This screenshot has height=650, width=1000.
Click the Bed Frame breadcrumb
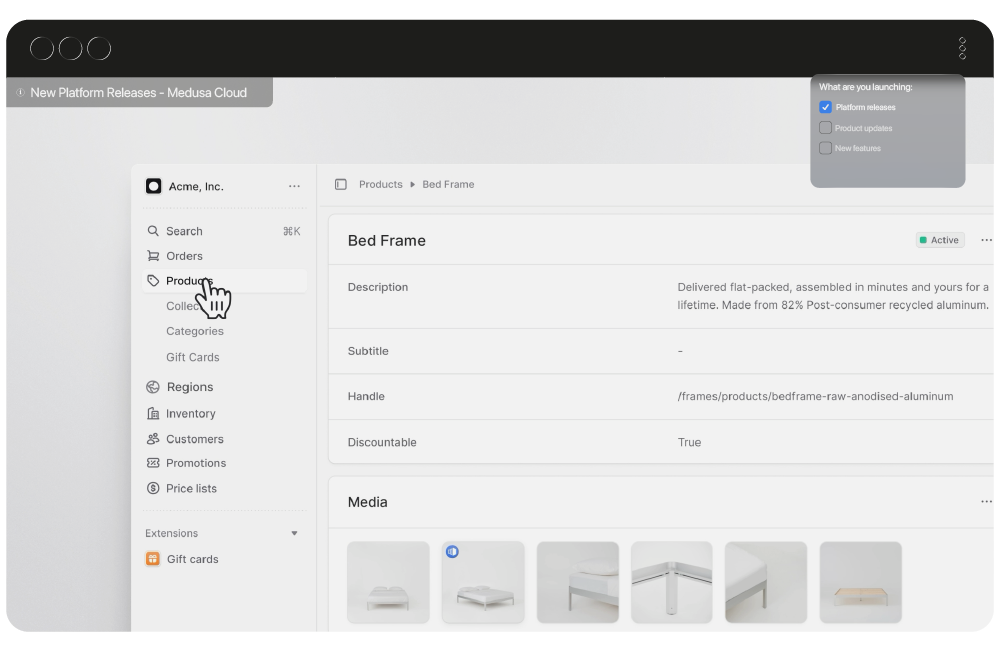point(448,184)
